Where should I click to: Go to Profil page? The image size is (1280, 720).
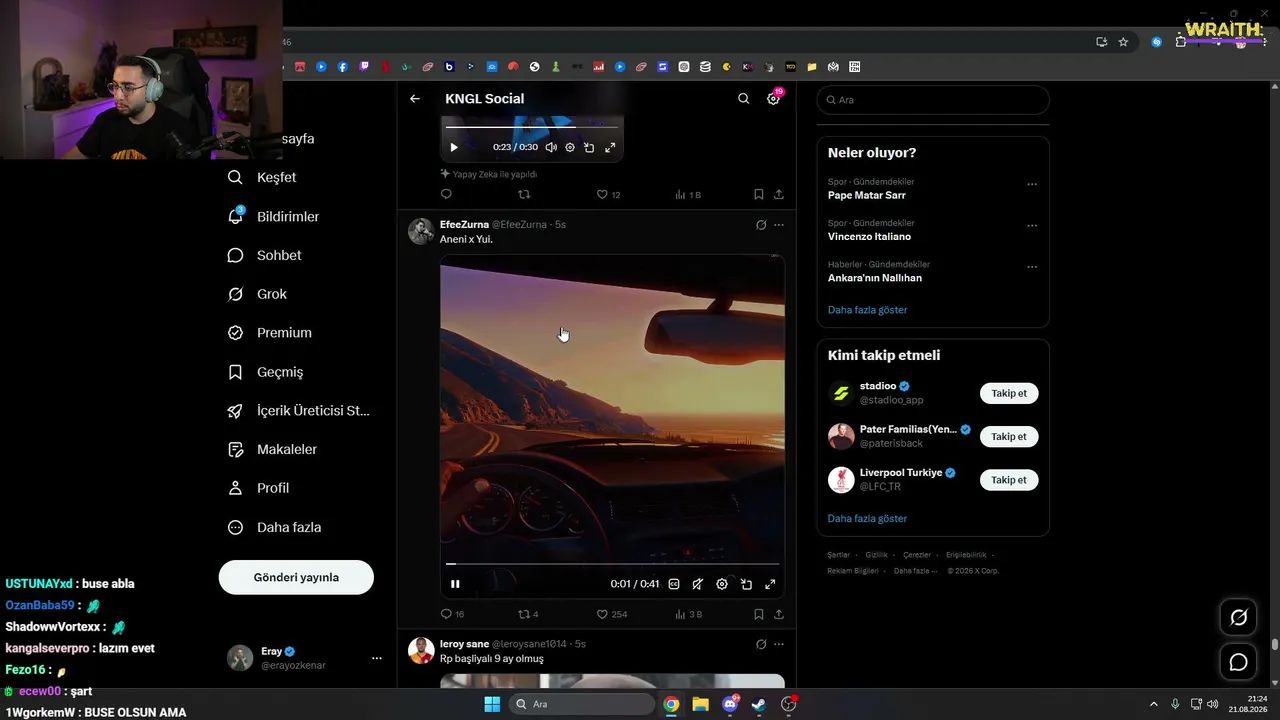pos(258,488)
